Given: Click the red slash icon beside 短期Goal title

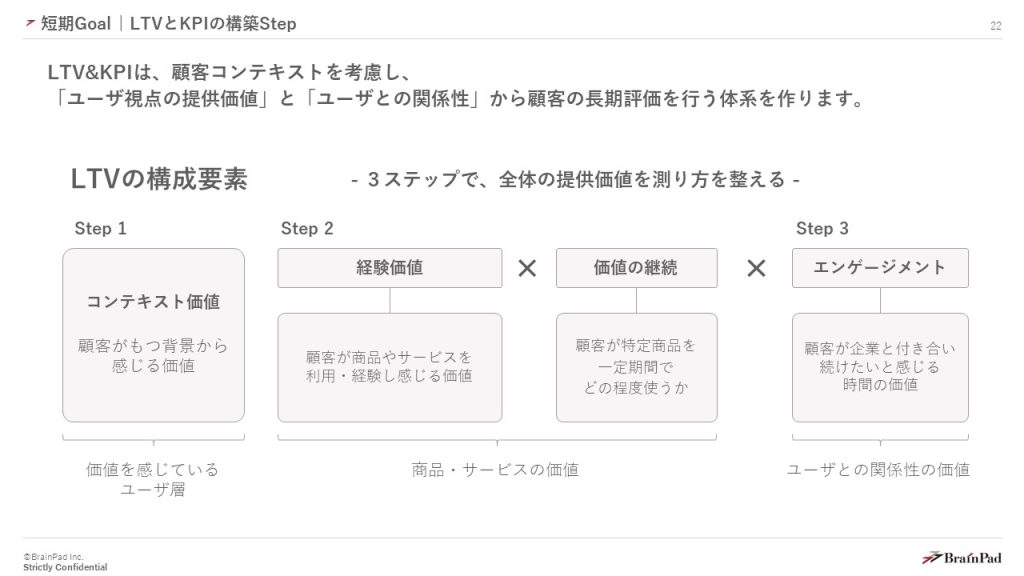Looking at the screenshot, I should (x=29, y=23).
